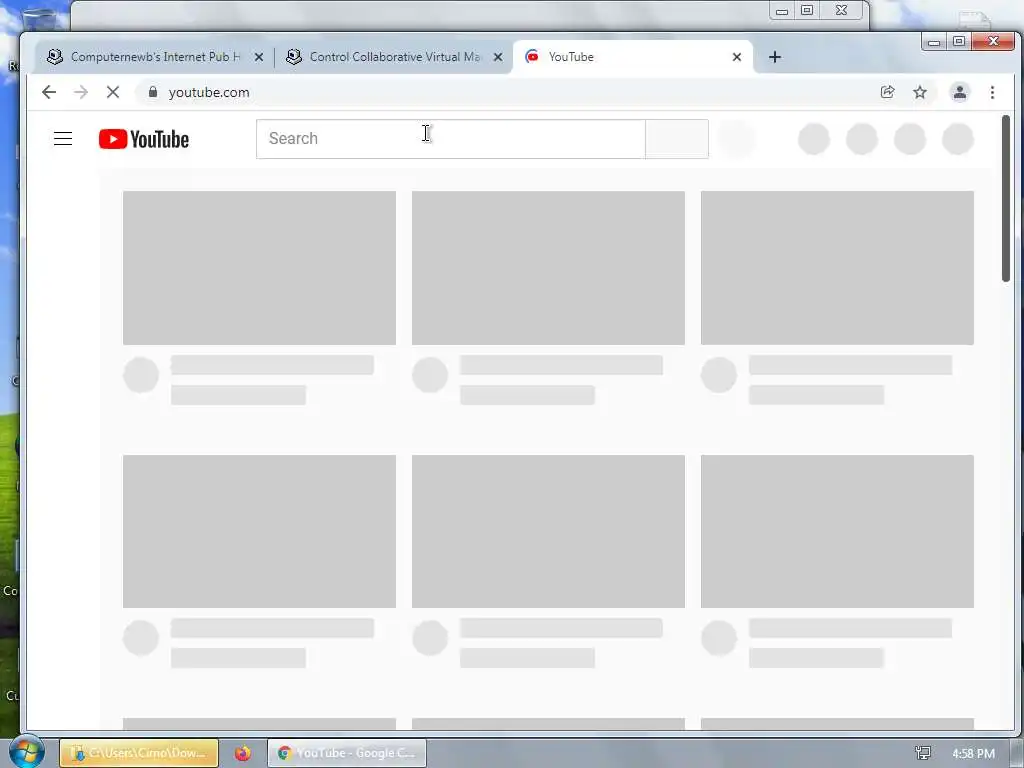This screenshot has height=768, width=1024.
Task: Open the share page icon in address bar
Action: 888,92
